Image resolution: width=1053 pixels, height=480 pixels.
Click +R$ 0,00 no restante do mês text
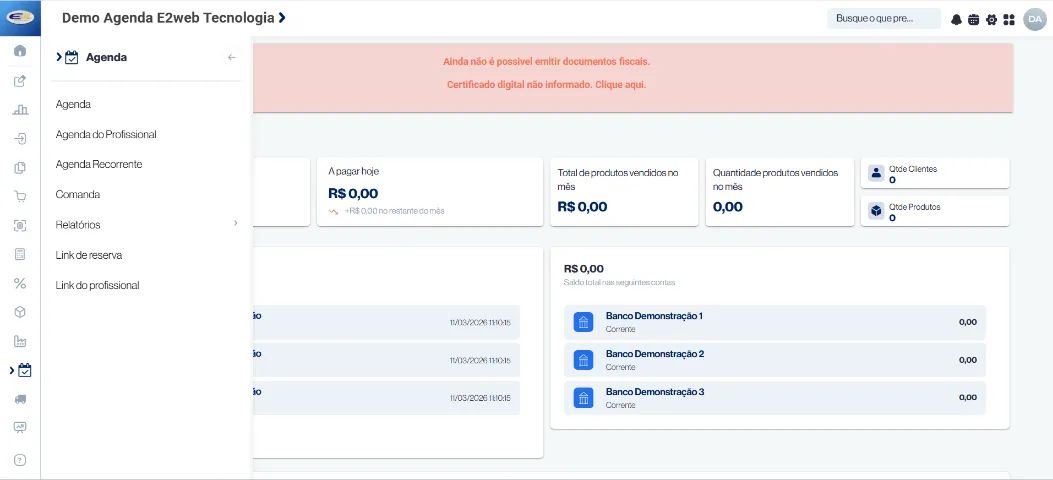[395, 211]
